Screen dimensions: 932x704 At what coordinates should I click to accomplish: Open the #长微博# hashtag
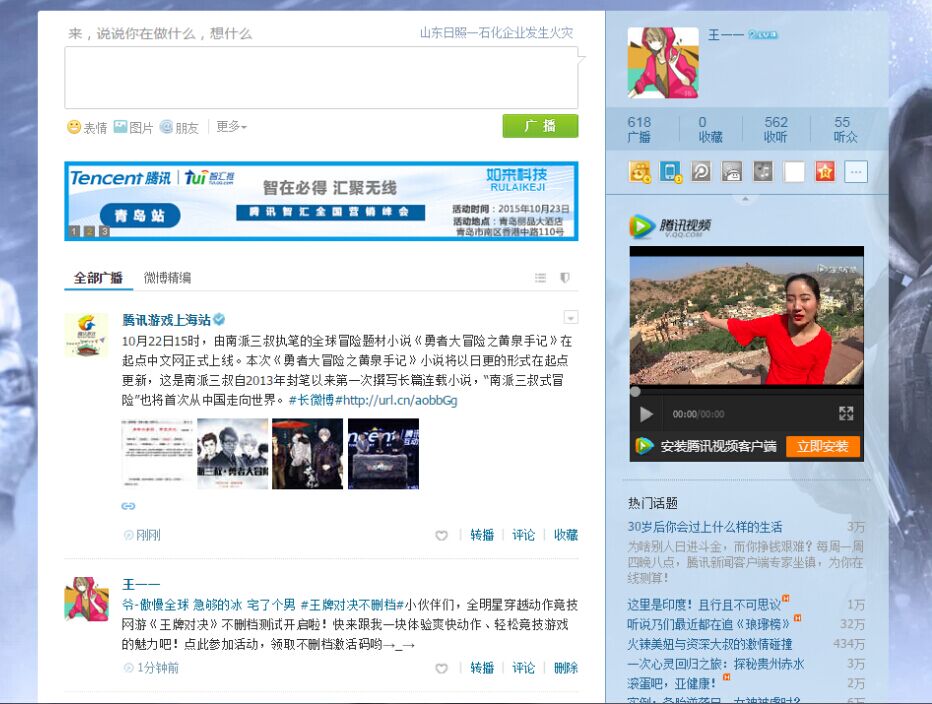point(315,400)
